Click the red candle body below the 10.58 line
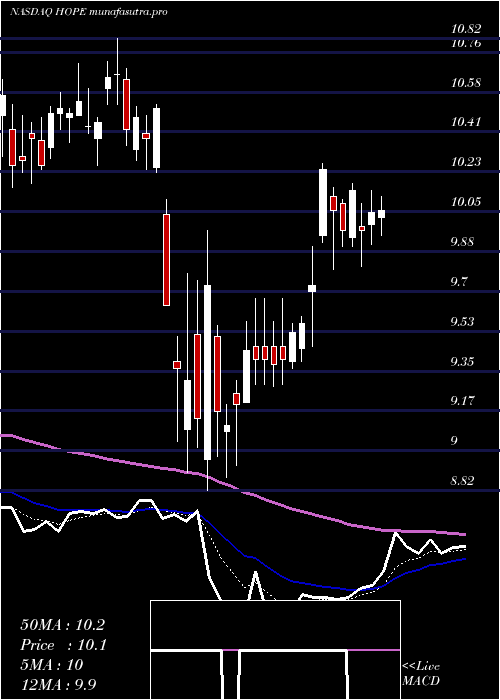The image size is (500, 700). point(127,104)
